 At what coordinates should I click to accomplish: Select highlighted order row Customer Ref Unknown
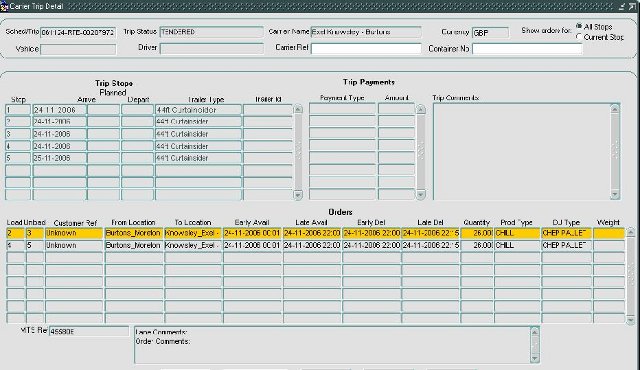coord(74,233)
